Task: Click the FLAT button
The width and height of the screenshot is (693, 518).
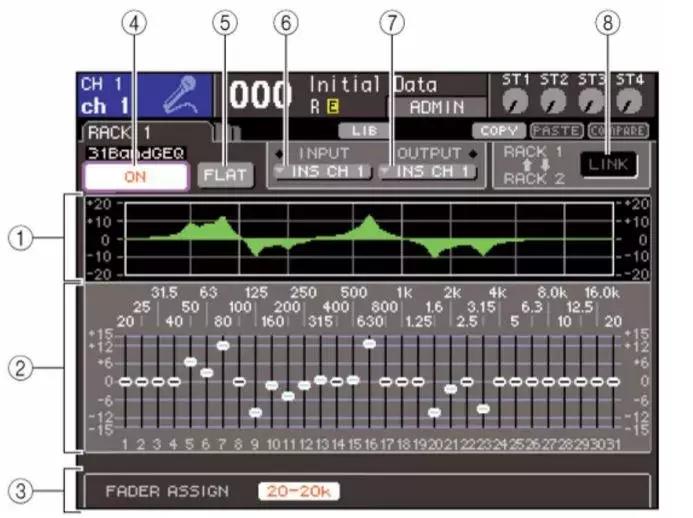Action: click(225, 175)
